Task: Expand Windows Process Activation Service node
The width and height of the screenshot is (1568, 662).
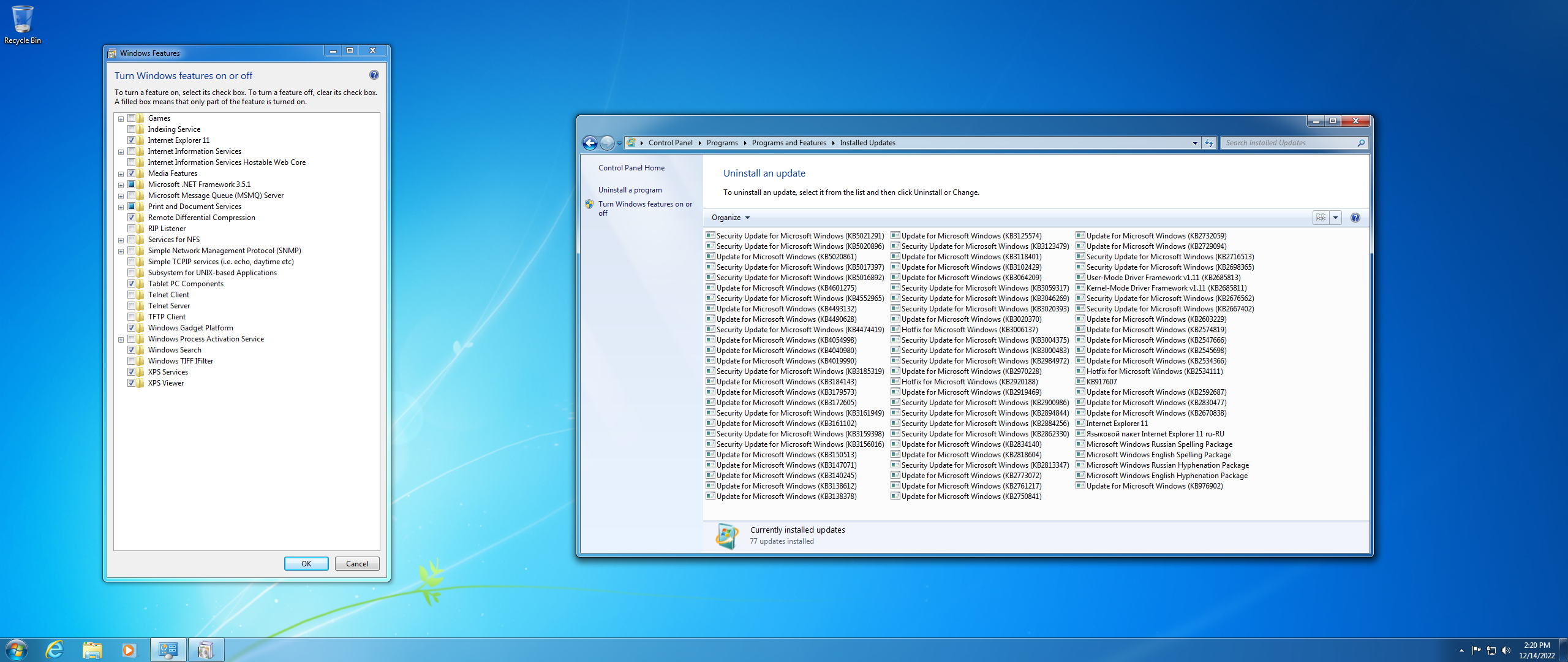Action: 121,340
